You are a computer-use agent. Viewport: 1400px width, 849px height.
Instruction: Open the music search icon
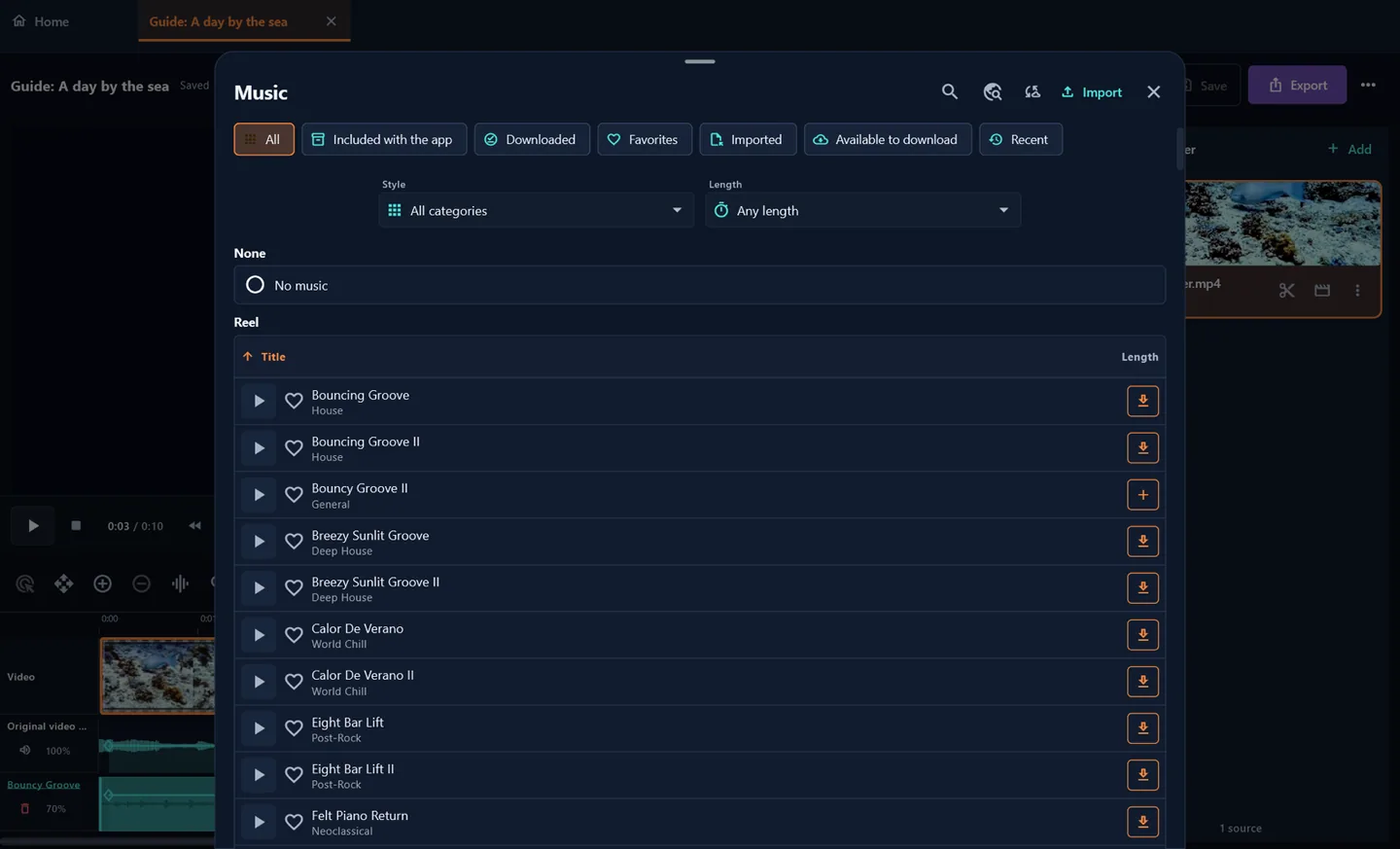[x=950, y=91]
